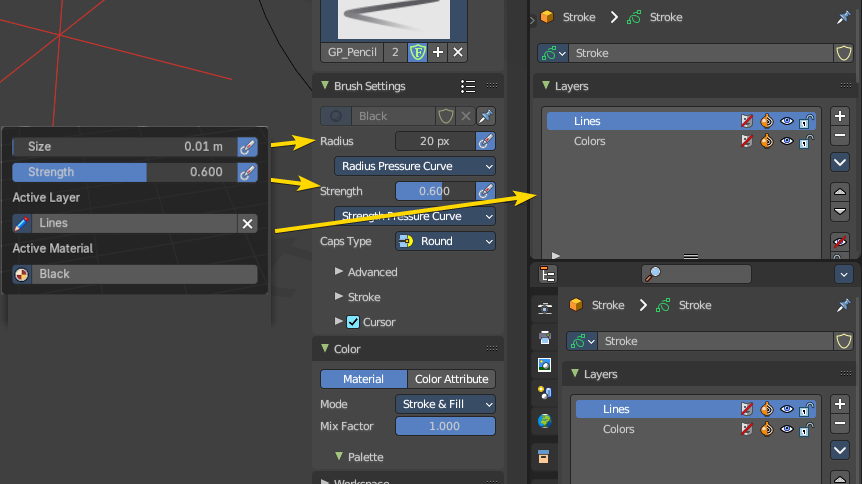Open outliner display mode icon
The image size is (862, 484).
[548, 274]
